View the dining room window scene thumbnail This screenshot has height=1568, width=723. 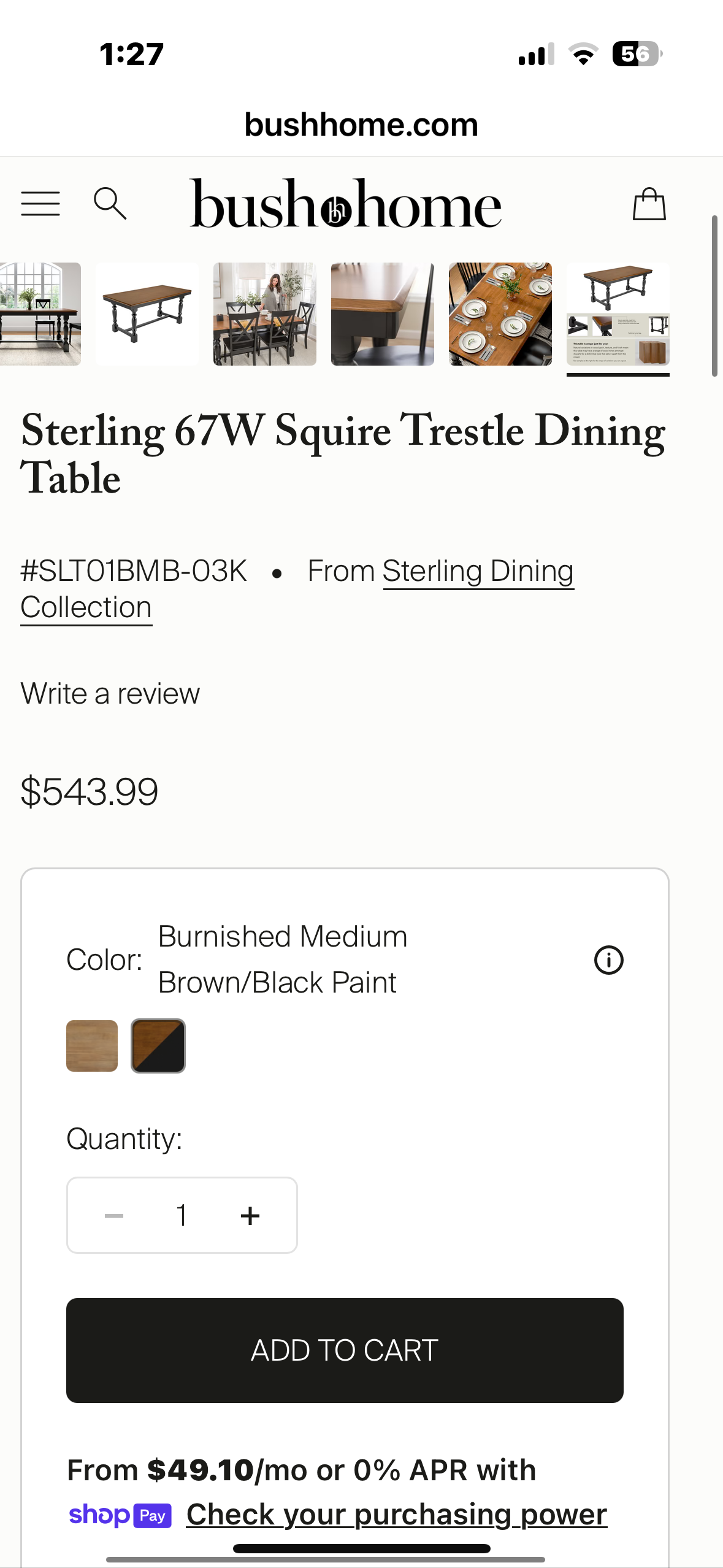[39, 314]
